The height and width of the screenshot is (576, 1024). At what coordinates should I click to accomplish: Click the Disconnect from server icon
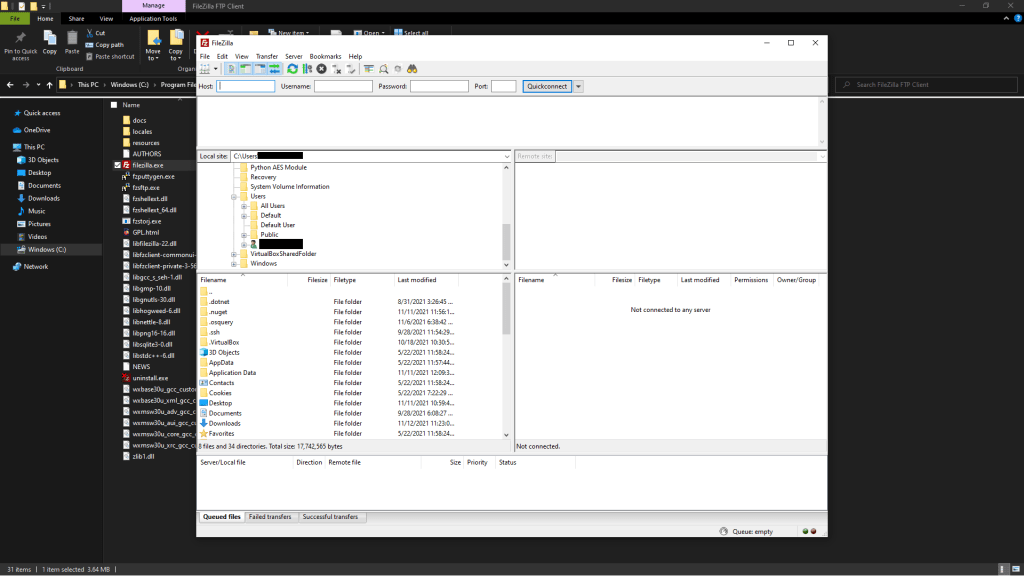pyautogui.click(x=337, y=69)
